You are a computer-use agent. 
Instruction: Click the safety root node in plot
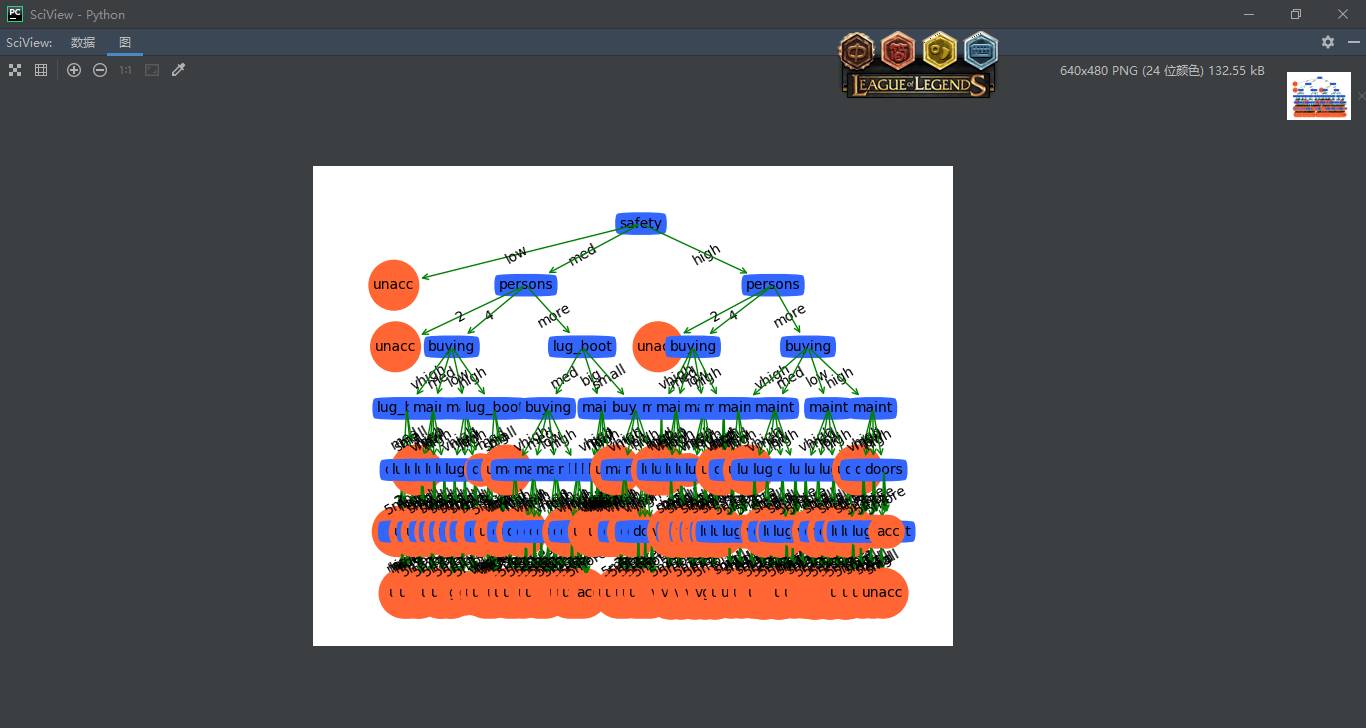click(x=640, y=224)
